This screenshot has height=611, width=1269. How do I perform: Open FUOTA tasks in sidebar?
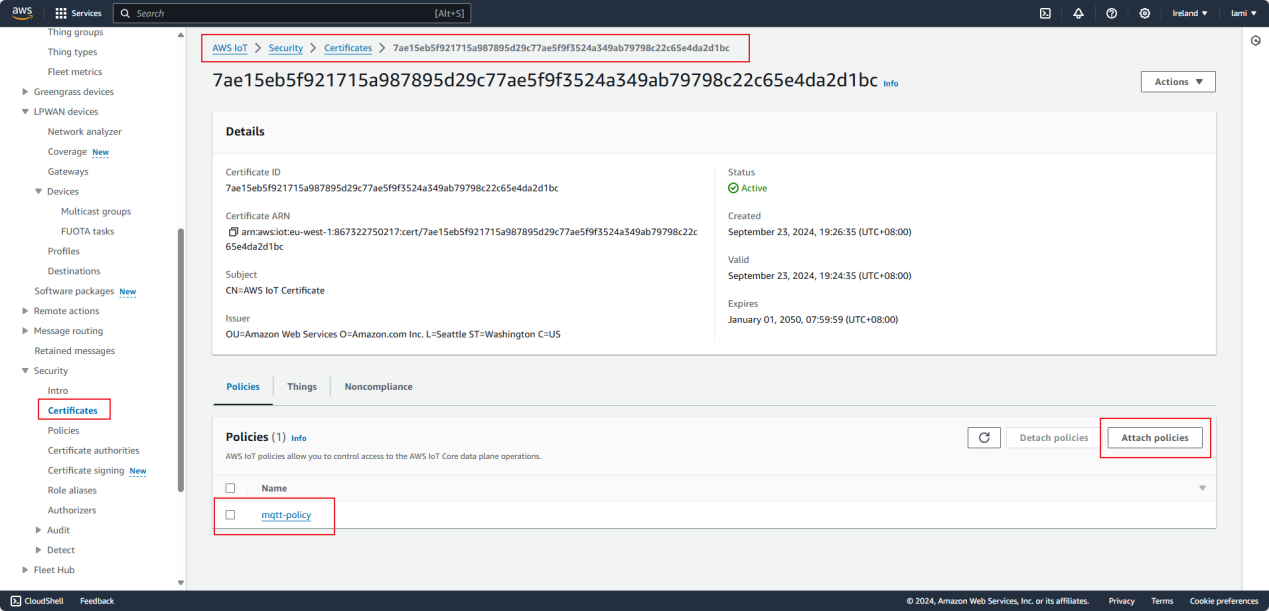click(x=87, y=231)
